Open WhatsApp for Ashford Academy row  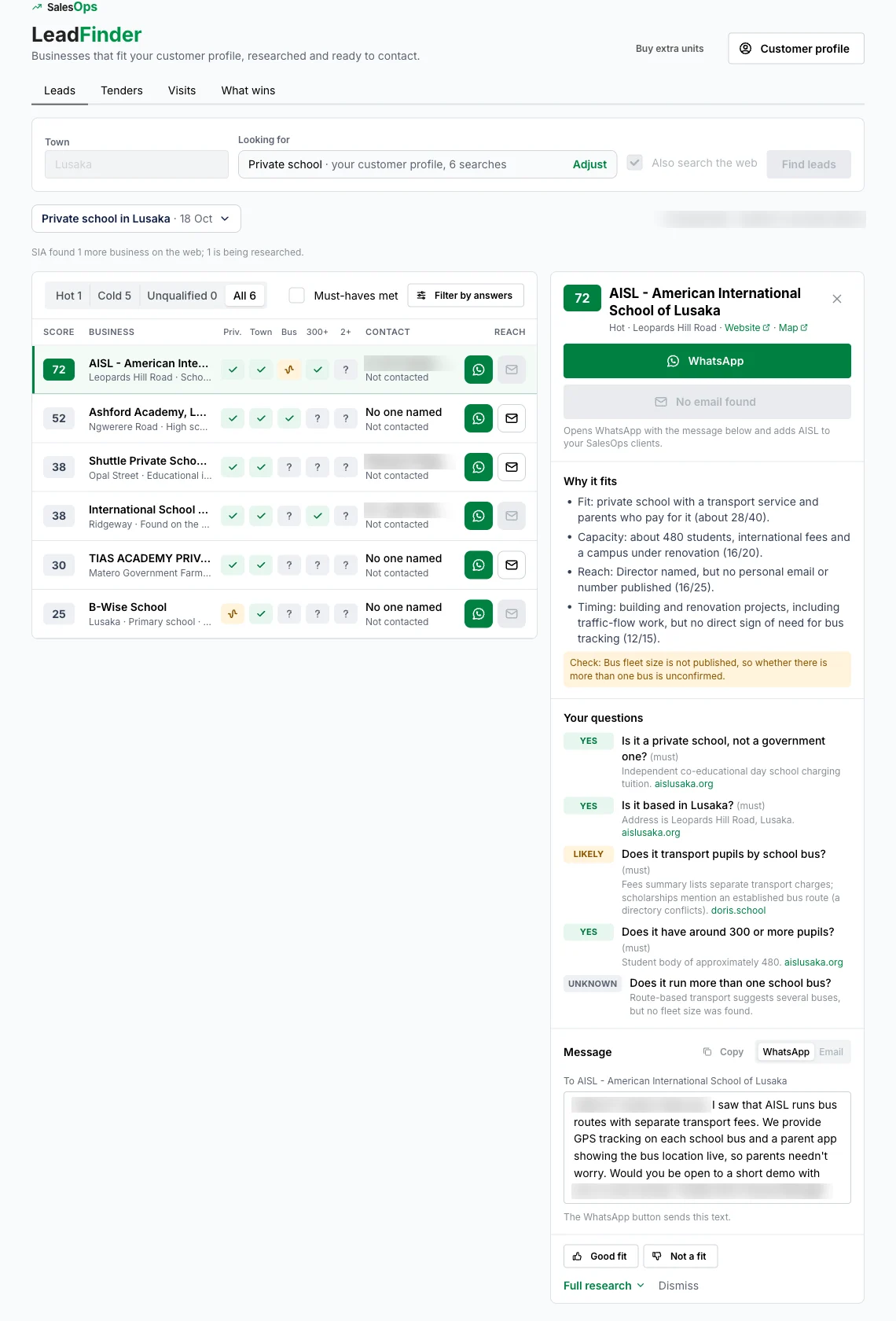point(478,418)
